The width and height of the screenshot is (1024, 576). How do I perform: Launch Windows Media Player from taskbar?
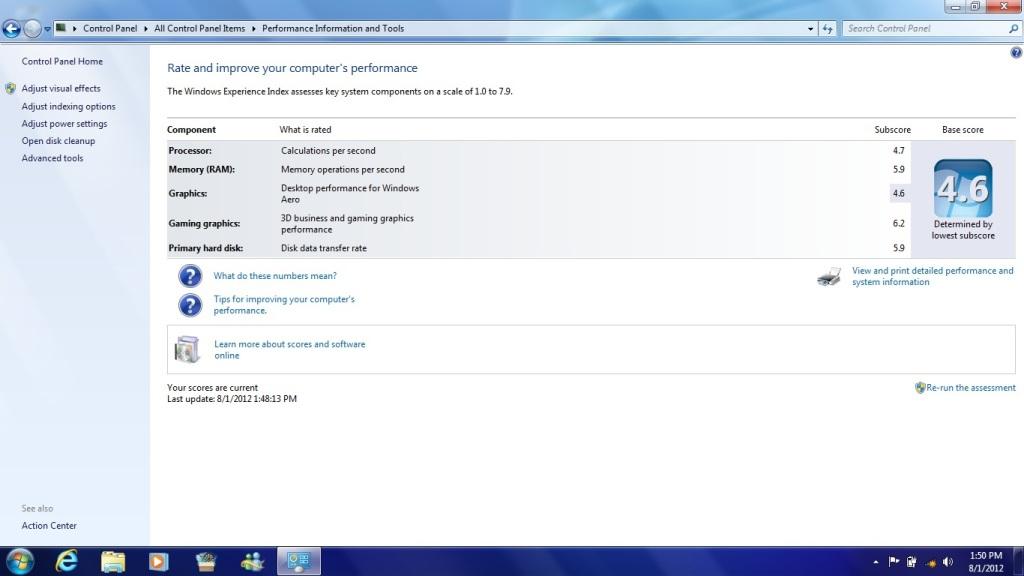click(158, 561)
